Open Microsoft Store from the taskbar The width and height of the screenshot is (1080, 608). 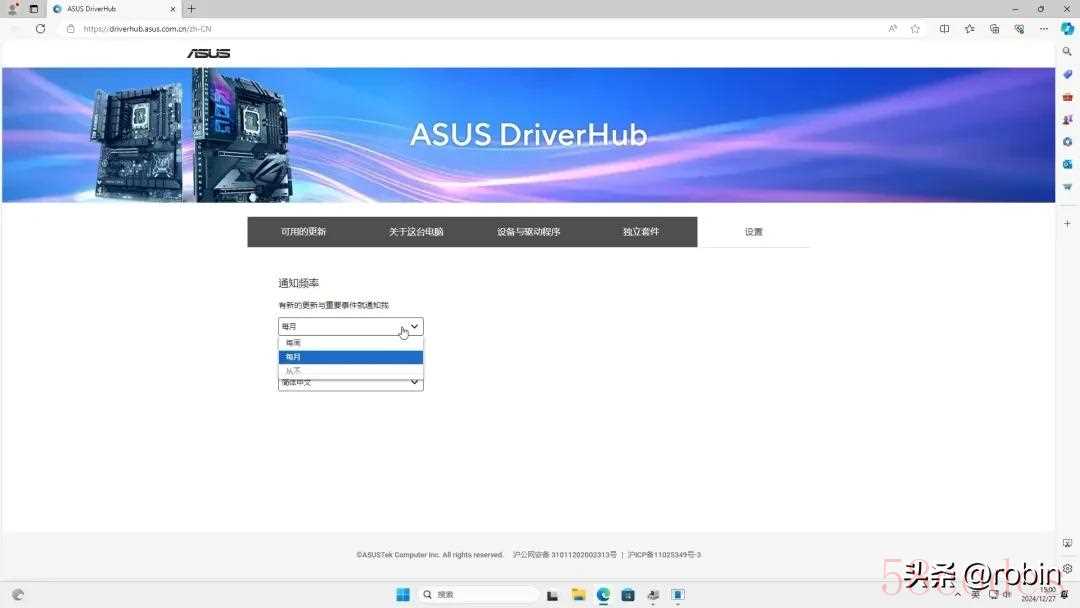point(628,595)
